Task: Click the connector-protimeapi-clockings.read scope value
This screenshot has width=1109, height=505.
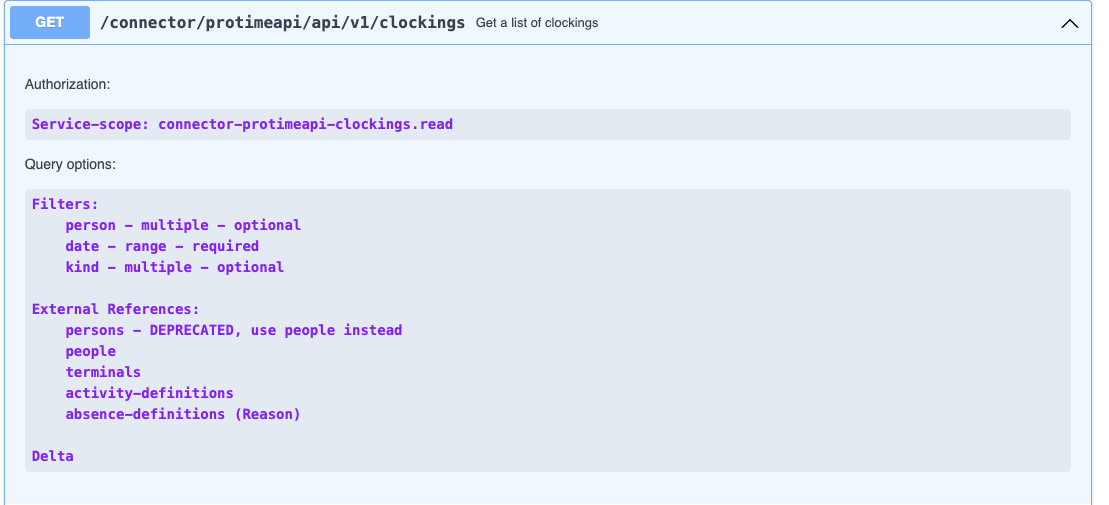Action: tap(306, 124)
